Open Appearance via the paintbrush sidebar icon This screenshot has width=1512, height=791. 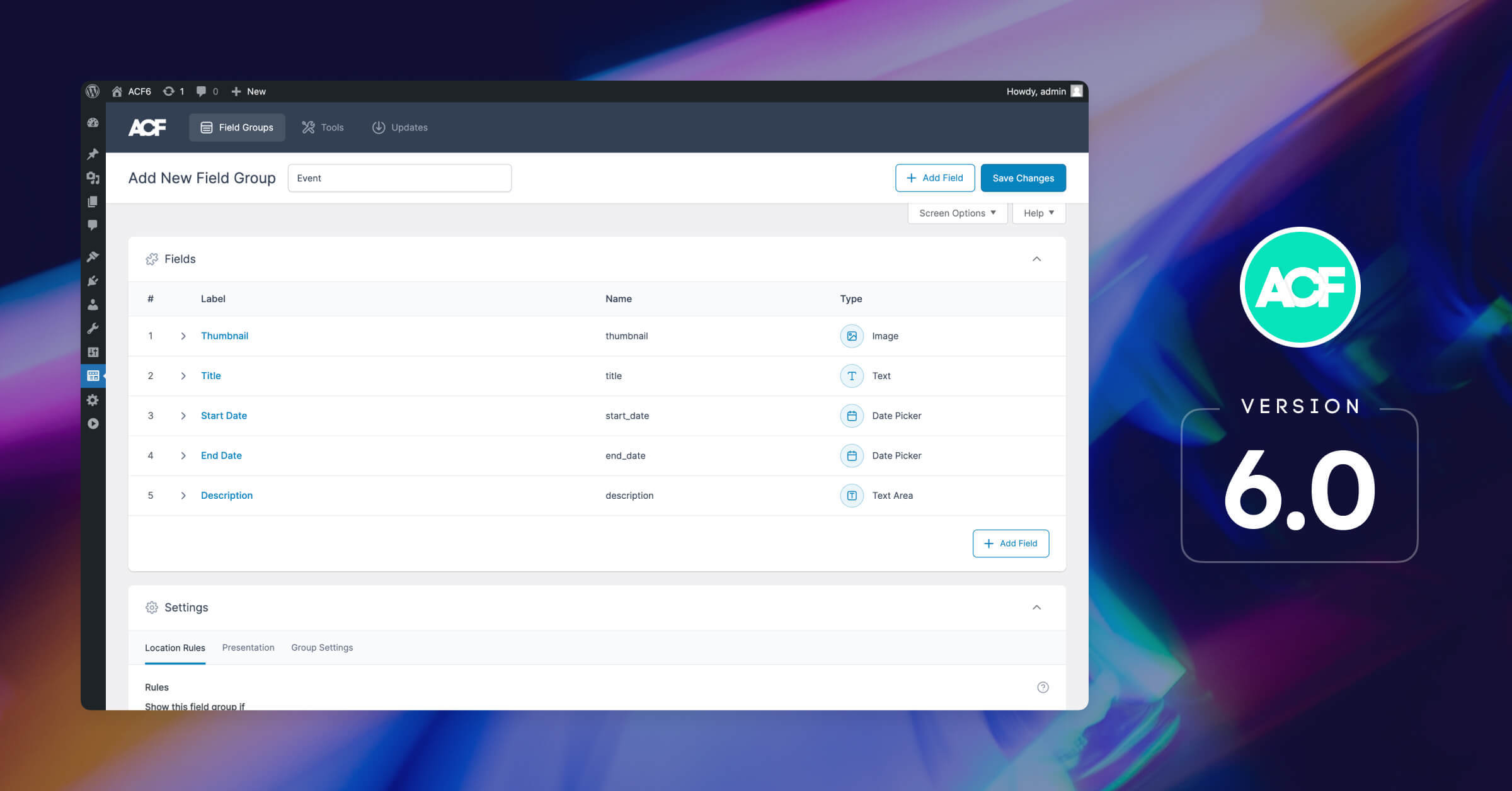coord(93,256)
